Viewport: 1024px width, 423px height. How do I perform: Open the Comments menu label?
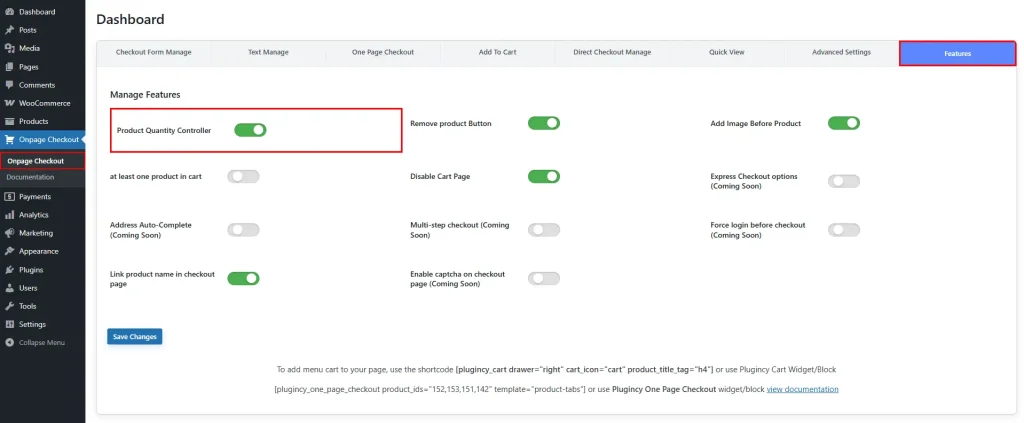coord(37,85)
